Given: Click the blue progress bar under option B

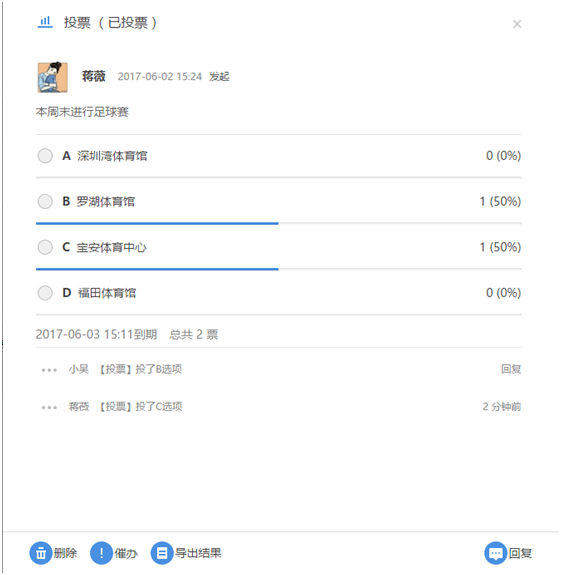Looking at the screenshot, I should [x=157, y=223].
